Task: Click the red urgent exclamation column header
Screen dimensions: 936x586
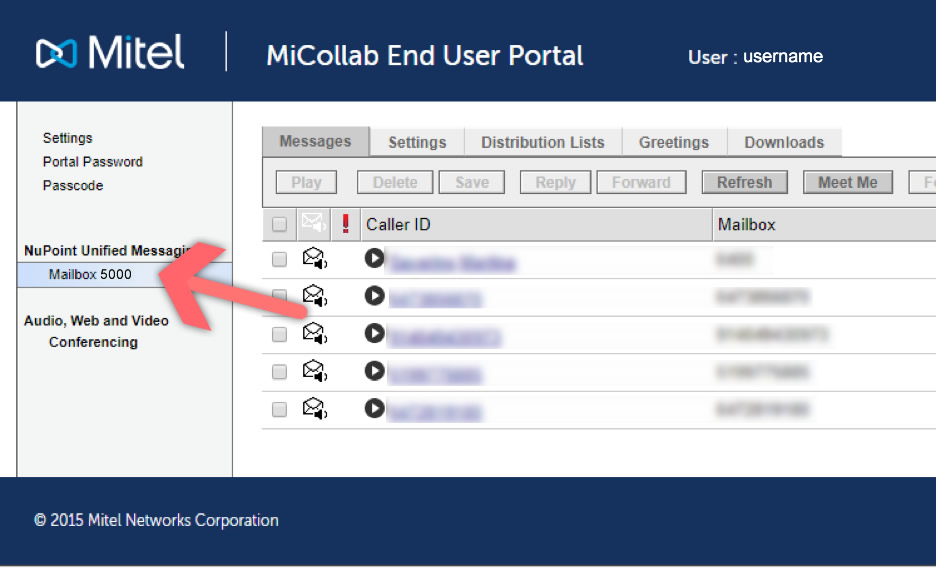Action: click(x=346, y=224)
